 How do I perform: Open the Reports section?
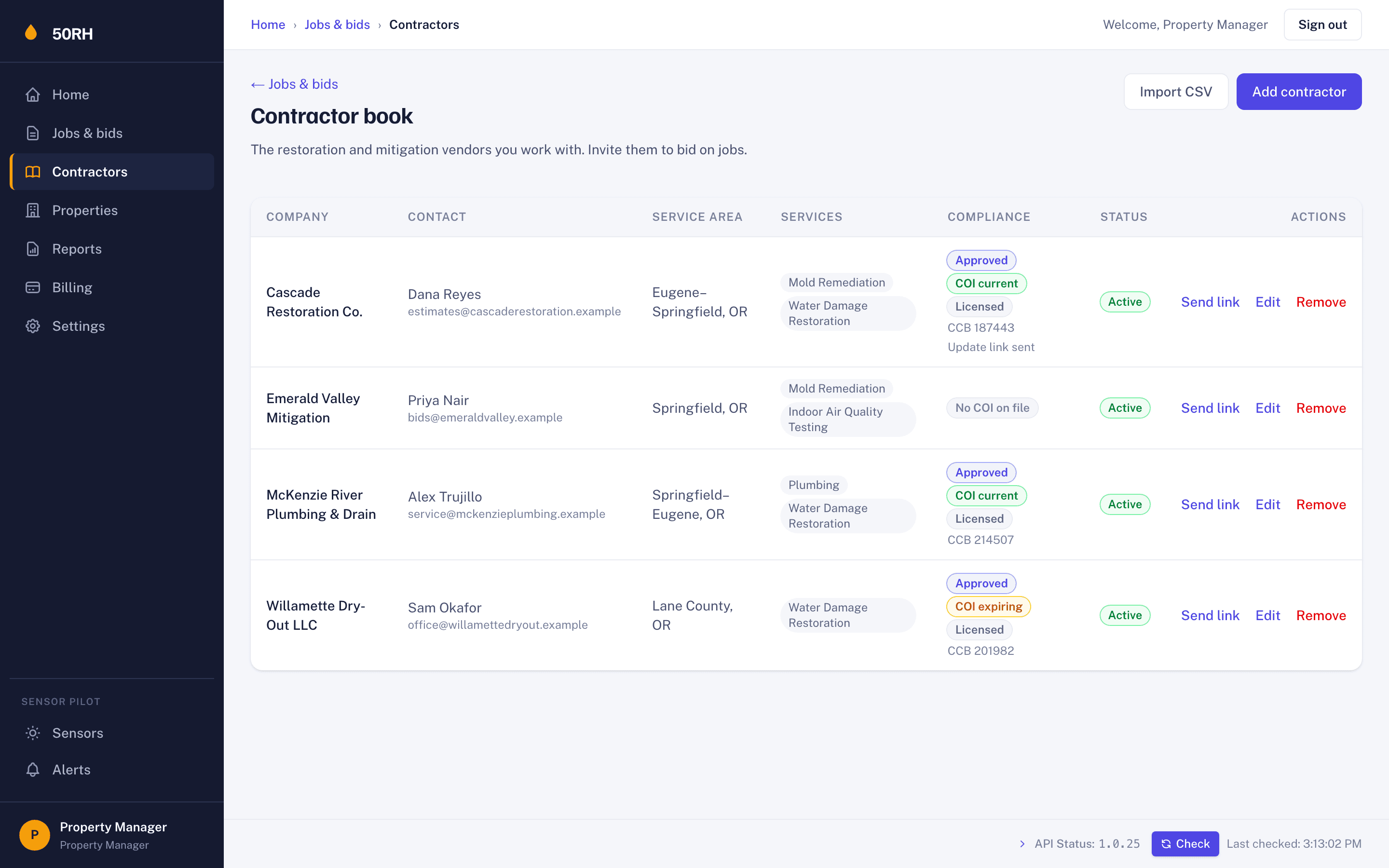(x=112, y=248)
